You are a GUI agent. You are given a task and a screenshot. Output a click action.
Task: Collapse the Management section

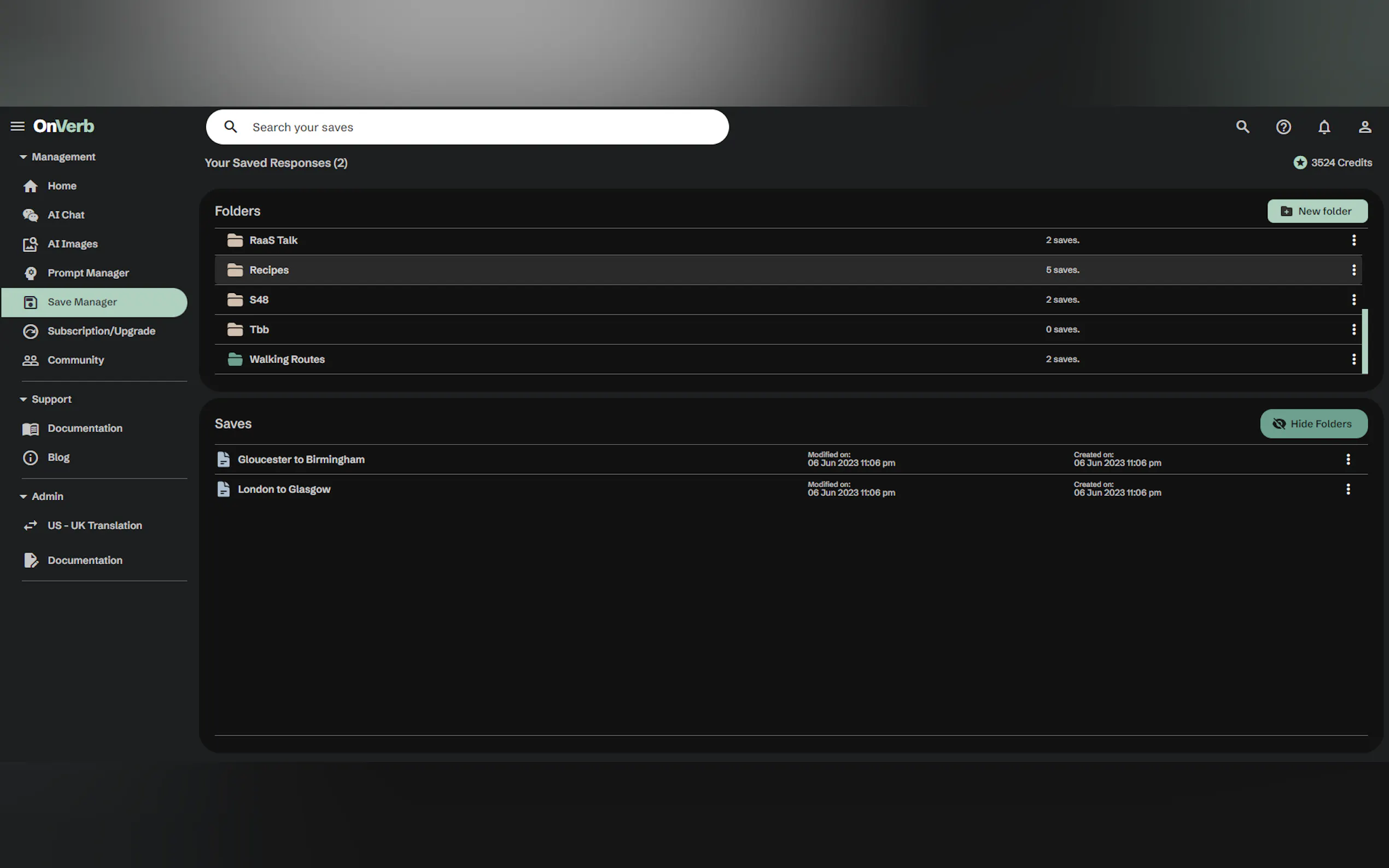24,157
